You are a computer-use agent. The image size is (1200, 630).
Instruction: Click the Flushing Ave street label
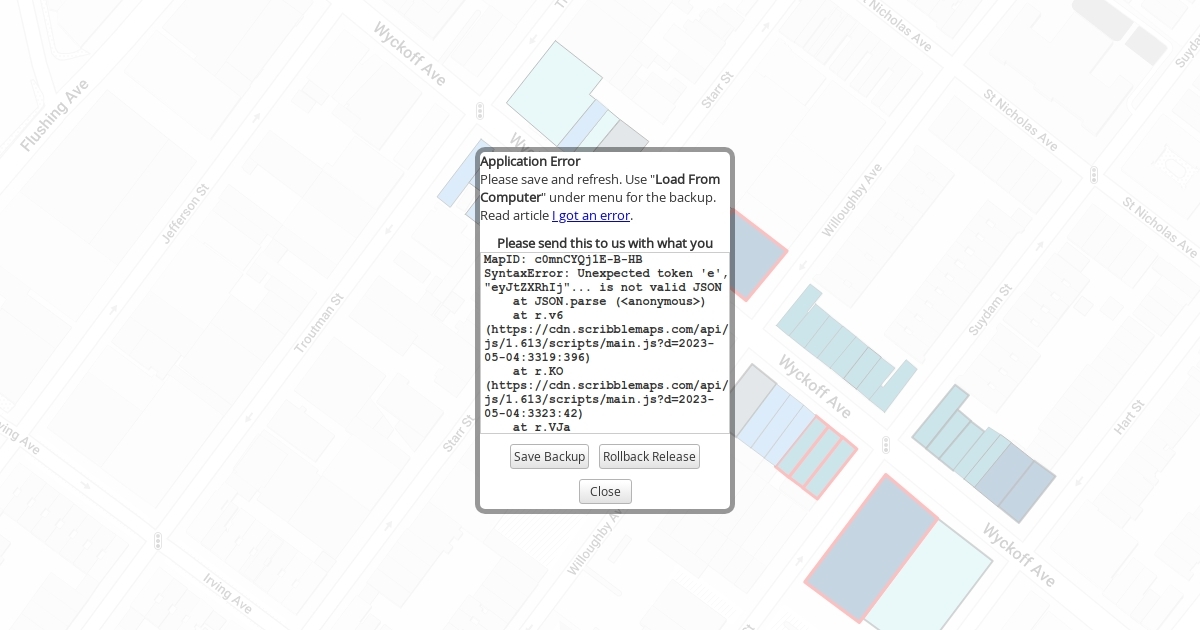[55, 115]
